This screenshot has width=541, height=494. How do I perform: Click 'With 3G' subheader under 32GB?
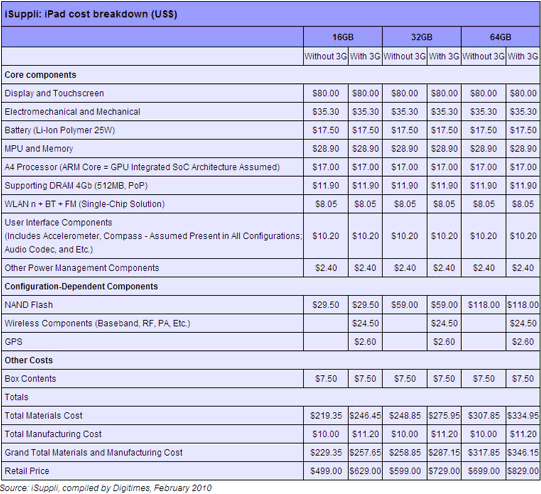(444, 56)
